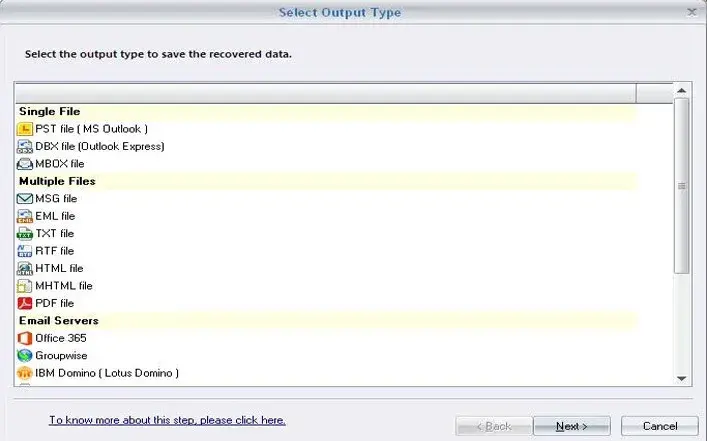707x441 pixels.
Task: Choose the DBX file Outlook Express icon
Action: click(24, 147)
